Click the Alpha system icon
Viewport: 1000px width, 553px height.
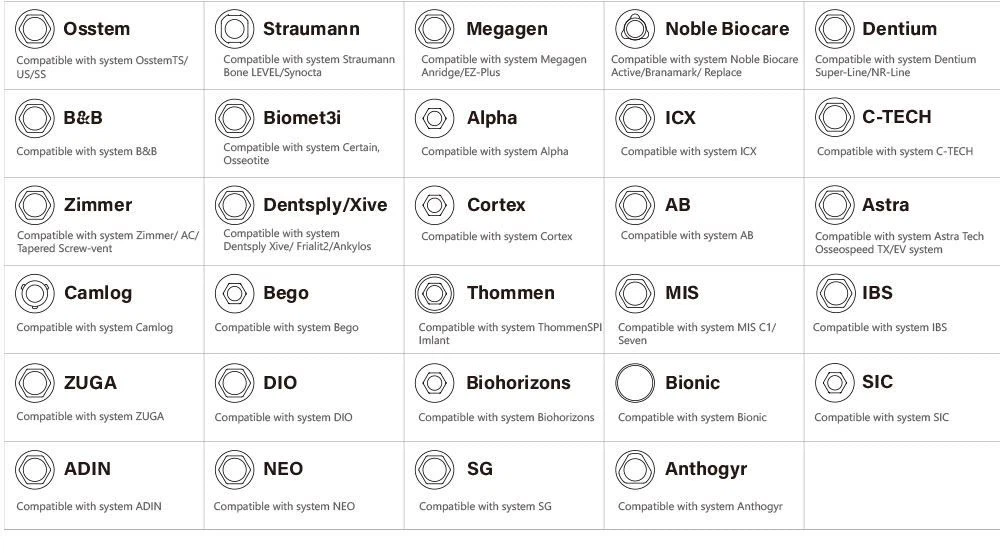click(434, 118)
